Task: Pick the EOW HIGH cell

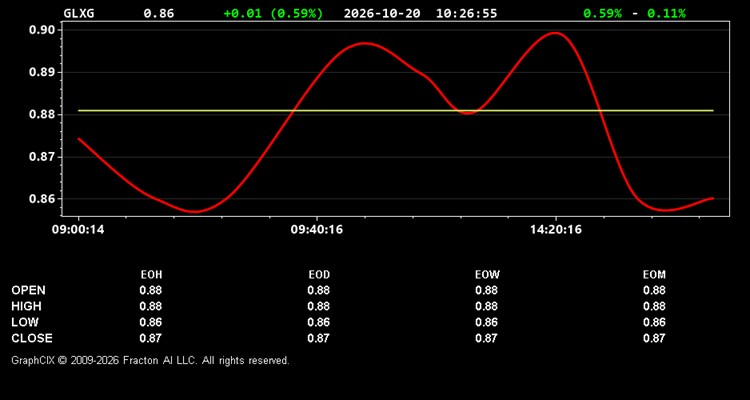Action: pos(486,306)
